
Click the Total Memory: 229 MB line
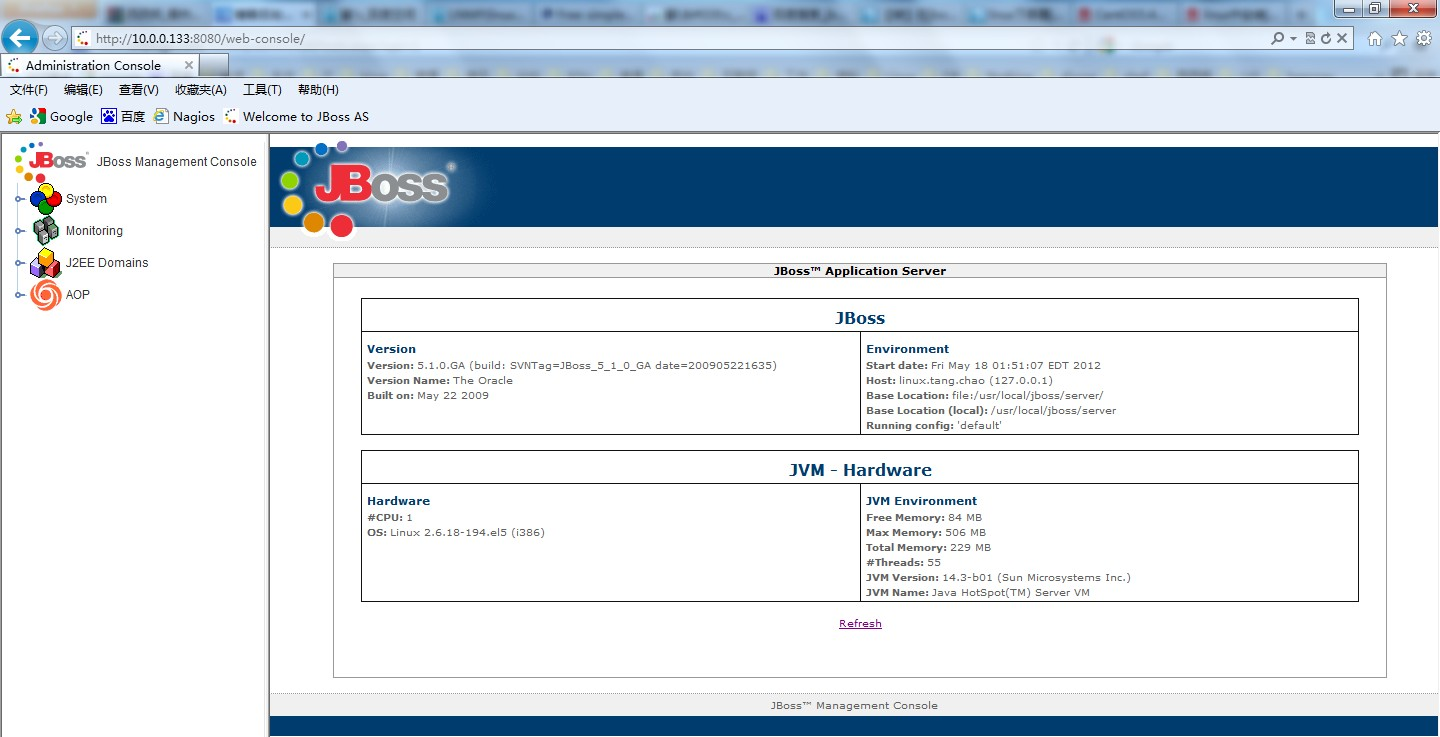[x=929, y=547]
